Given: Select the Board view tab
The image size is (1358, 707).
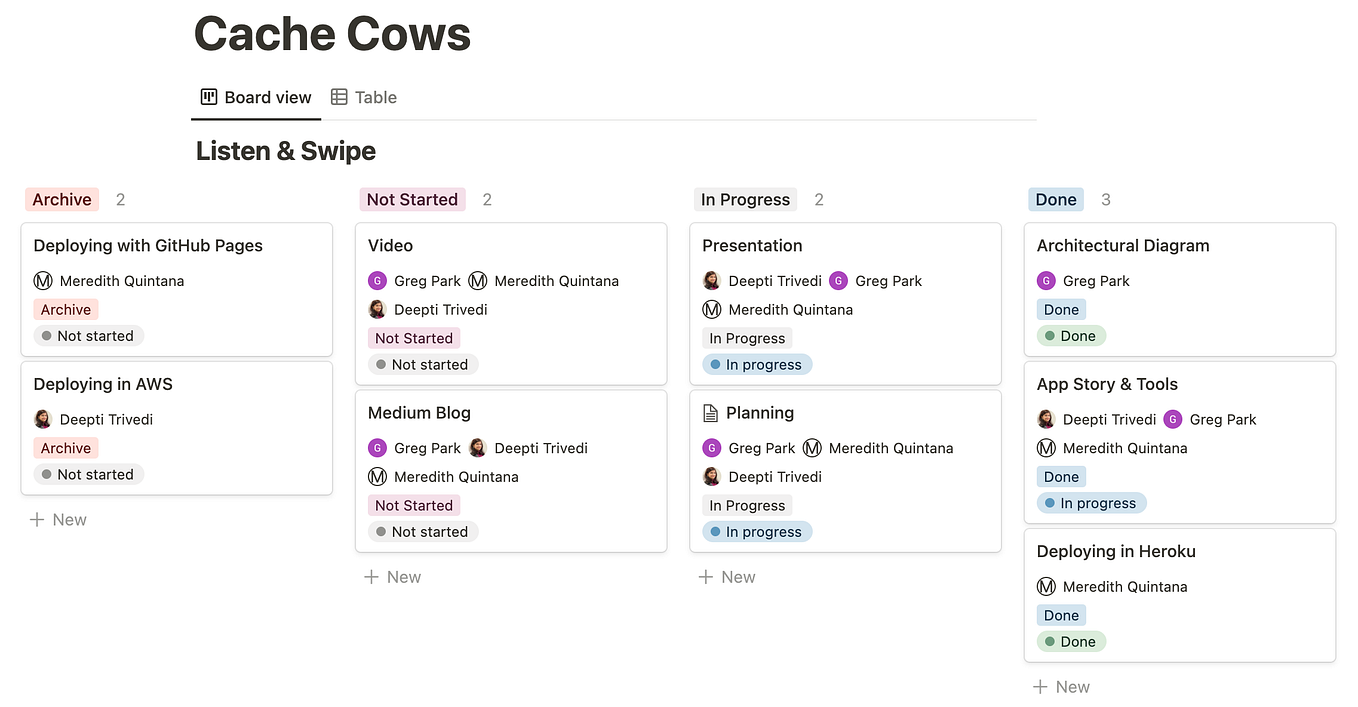Looking at the screenshot, I should [x=256, y=97].
